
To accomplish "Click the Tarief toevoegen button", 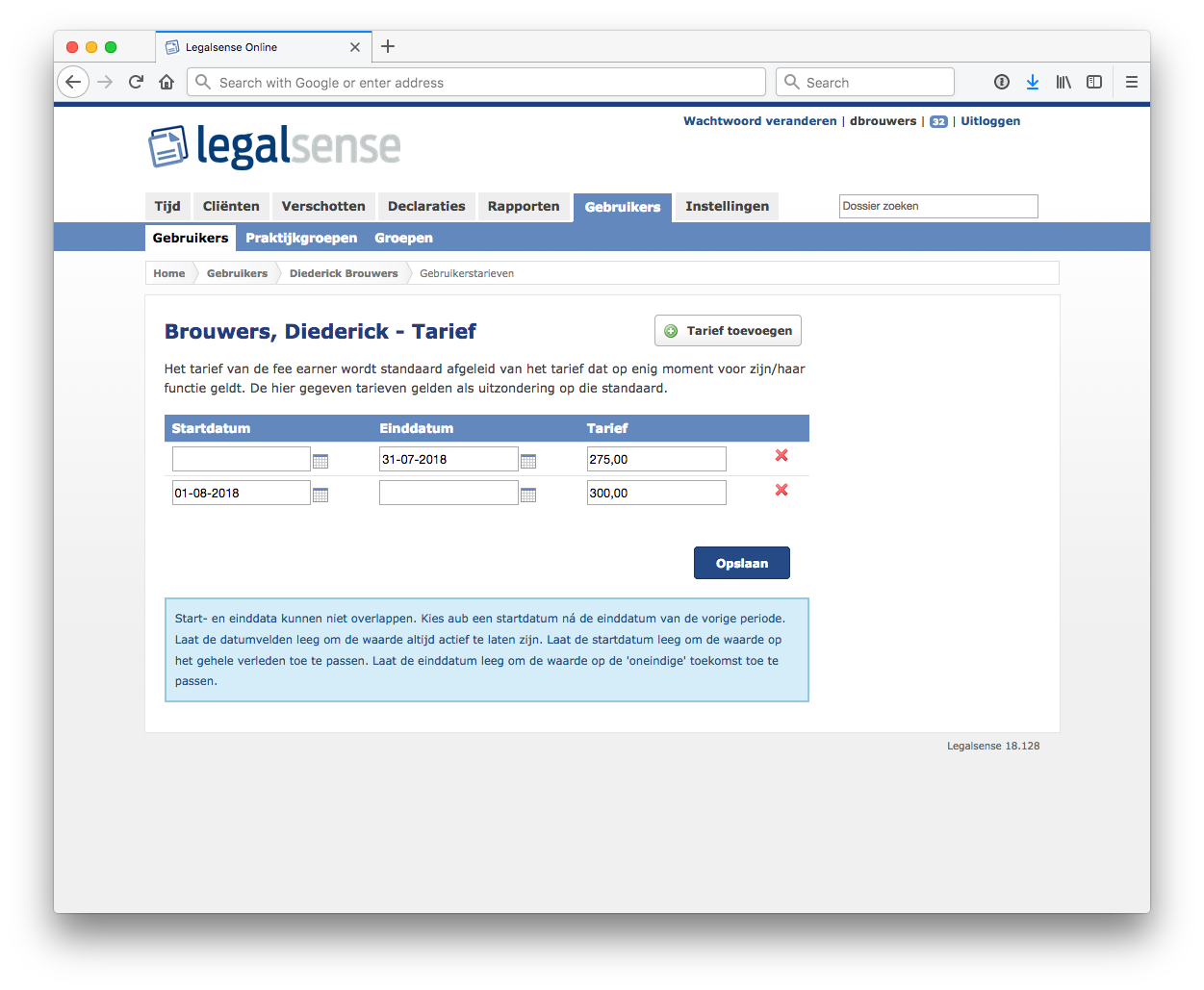I will pos(728,330).
